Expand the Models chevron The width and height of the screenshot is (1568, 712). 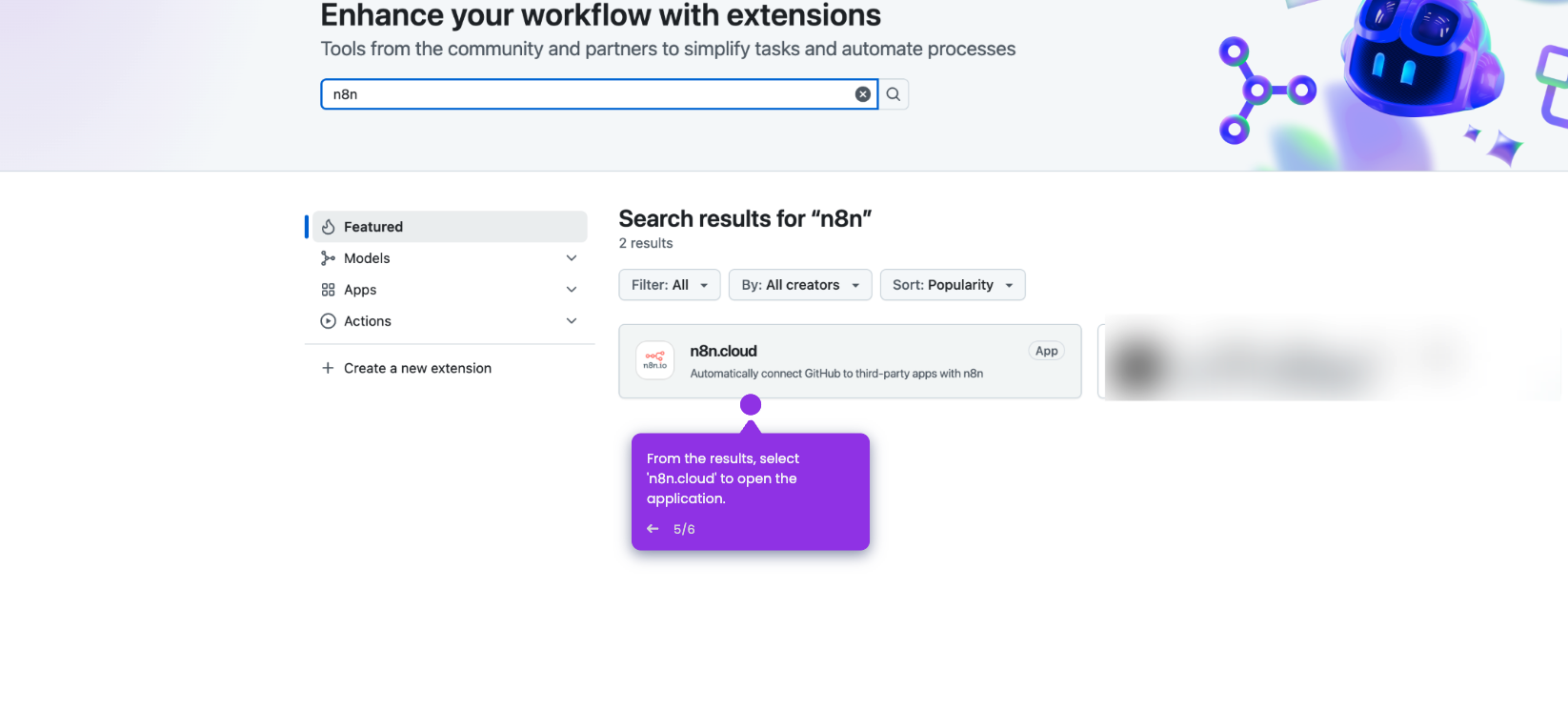(x=572, y=258)
